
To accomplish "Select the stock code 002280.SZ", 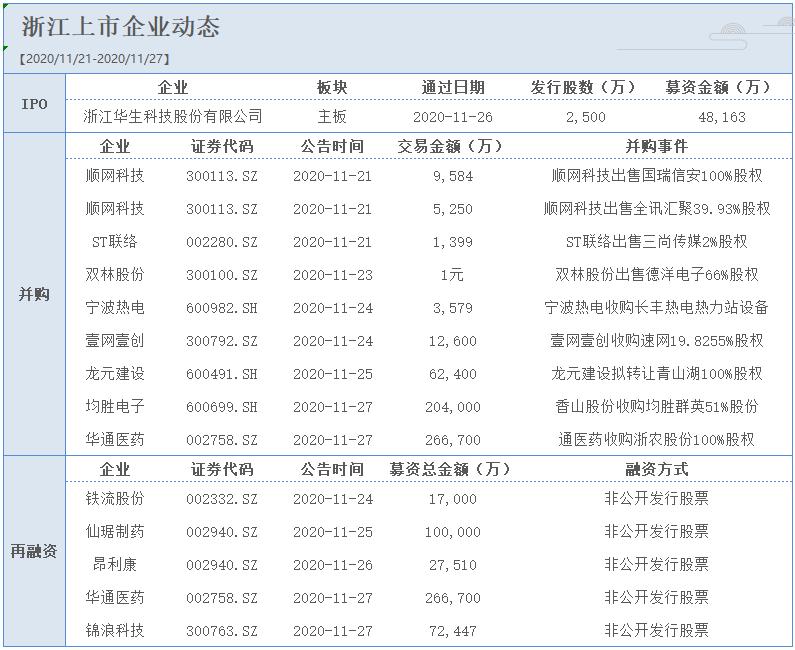I will pos(222,242).
